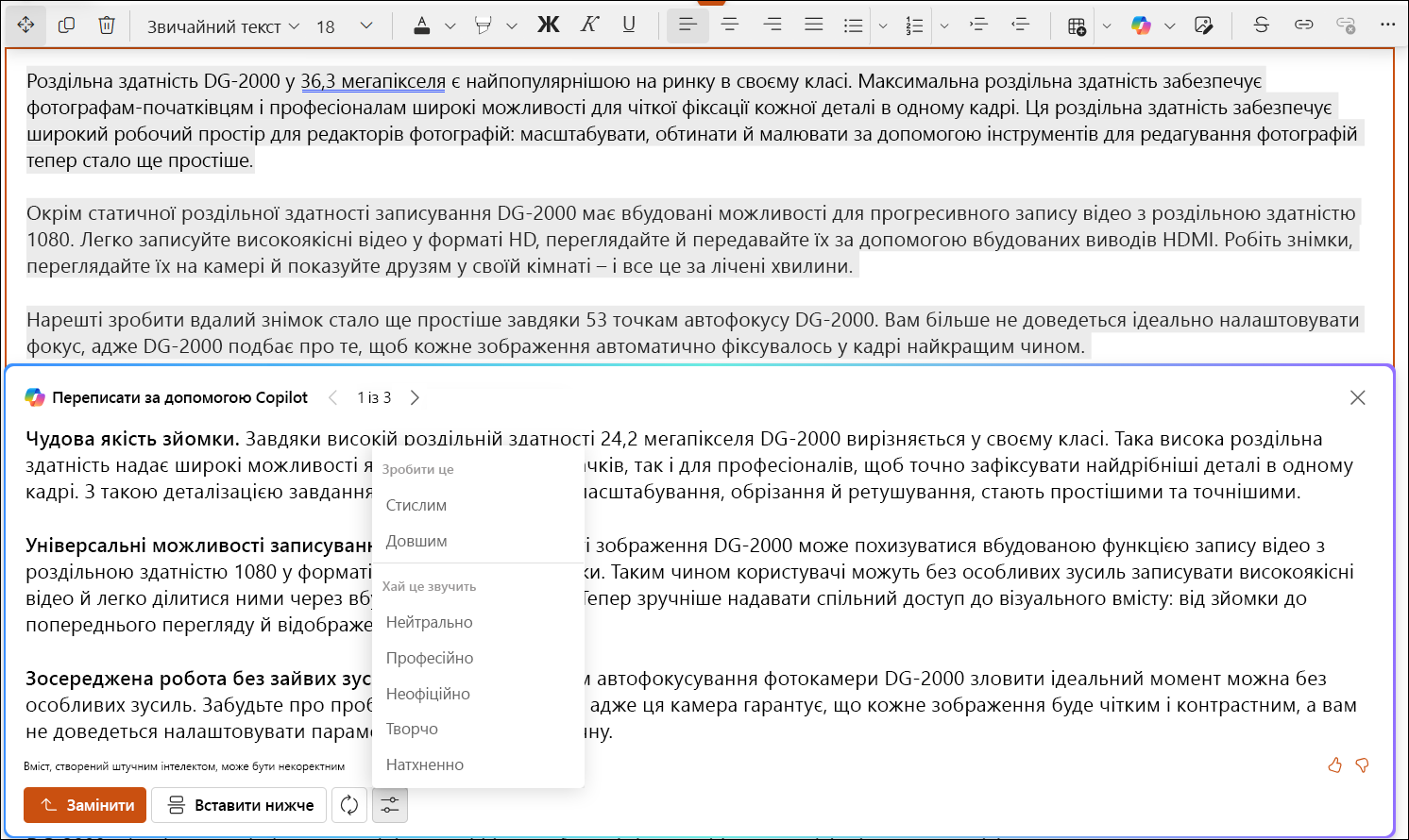Click the trash delete icon
Image resolution: width=1409 pixels, height=840 pixels.
click(107, 25)
